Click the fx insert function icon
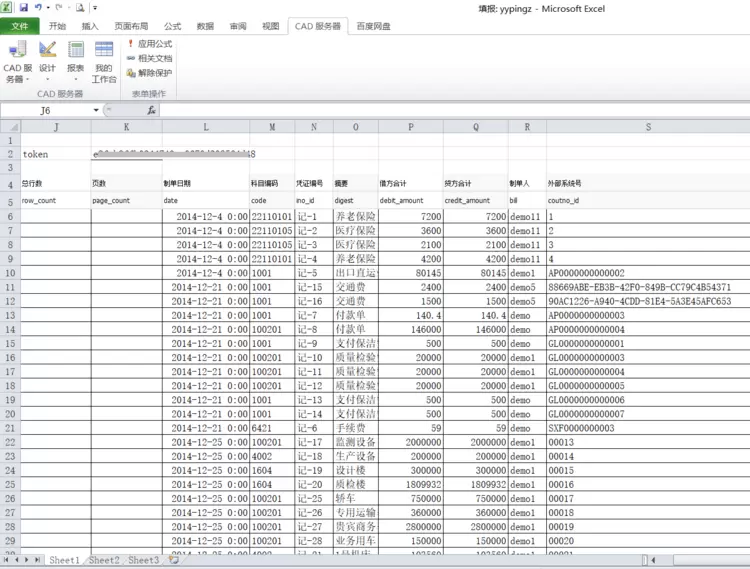750x569 pixels. pos(151,110)
